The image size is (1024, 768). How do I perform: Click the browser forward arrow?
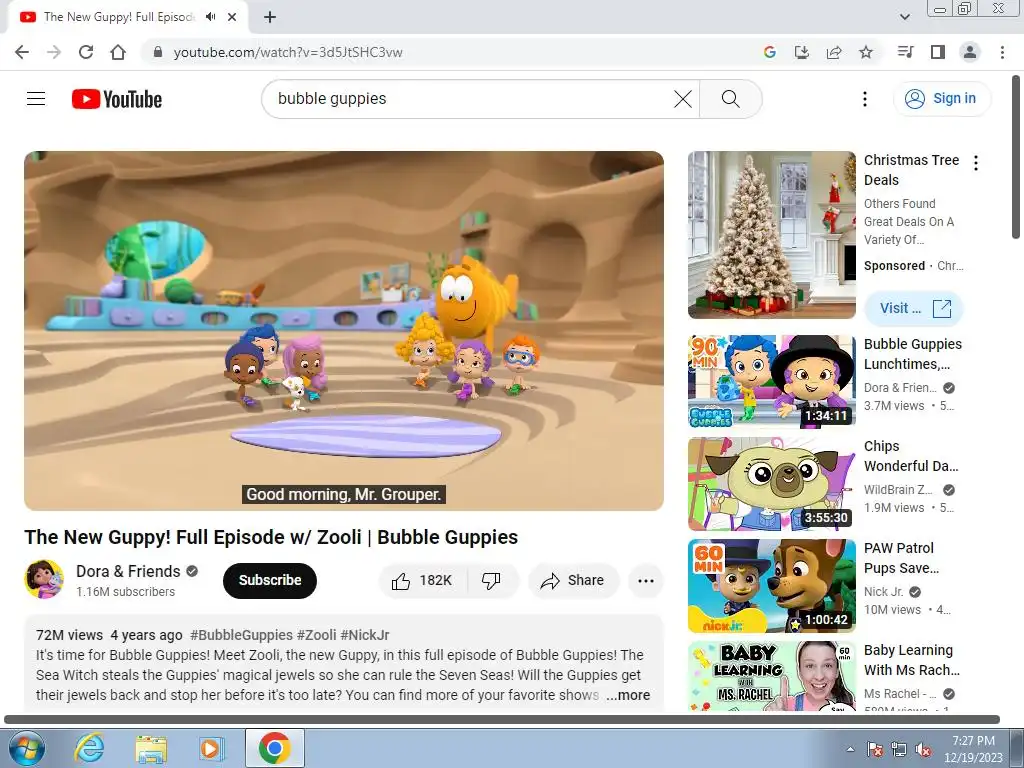[54, 52]
